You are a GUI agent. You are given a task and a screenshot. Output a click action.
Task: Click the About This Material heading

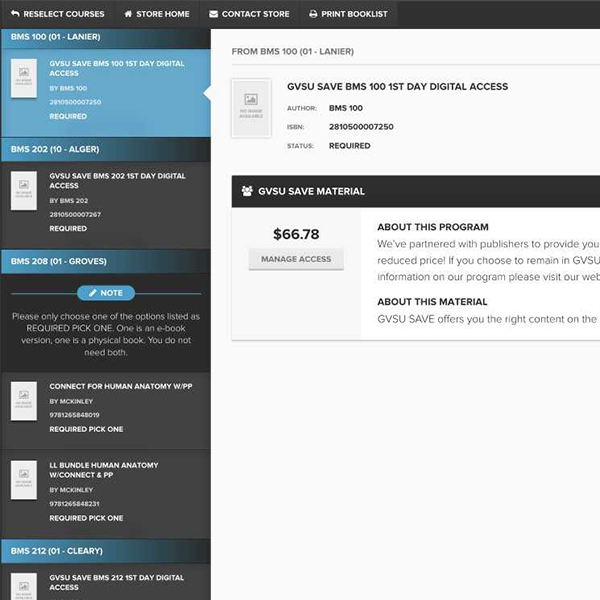432,302
